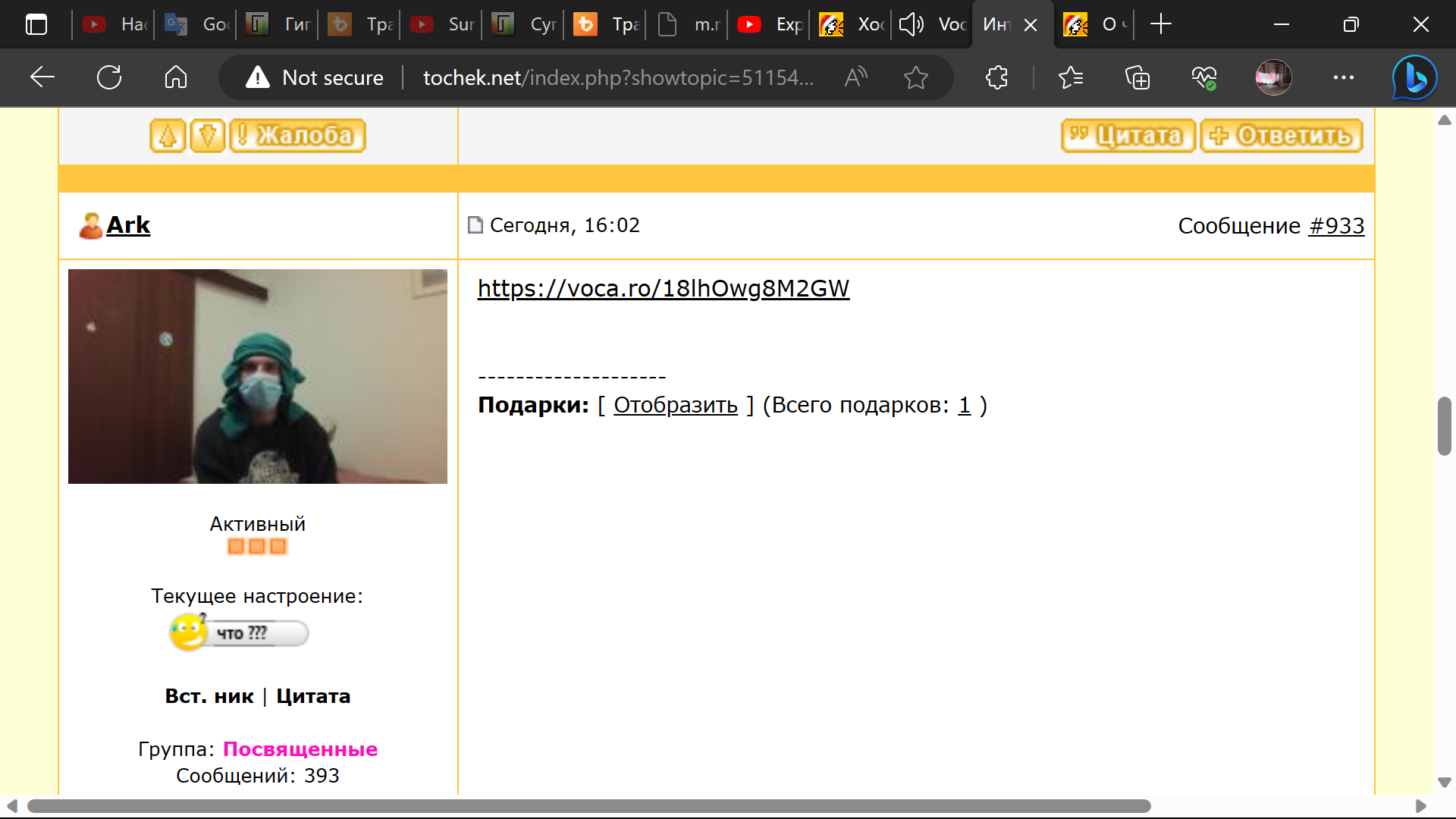The image size is (1456, 819).
Task: Open the tab actions menu button
Action: coord(36,24)
